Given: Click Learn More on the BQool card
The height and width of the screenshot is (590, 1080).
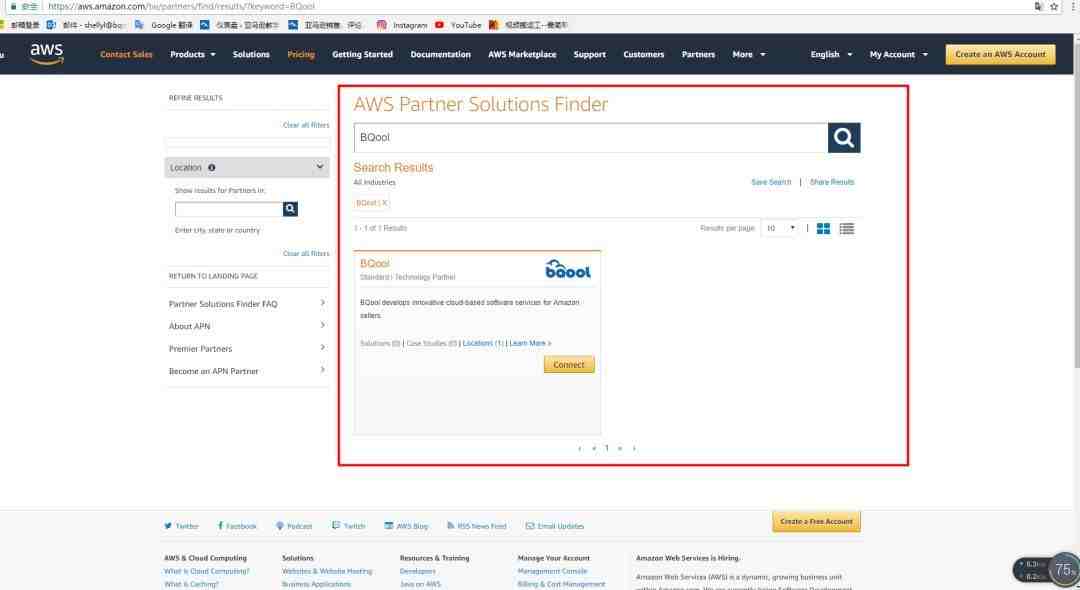Looking at the screenshot, I should click(530, 343).
